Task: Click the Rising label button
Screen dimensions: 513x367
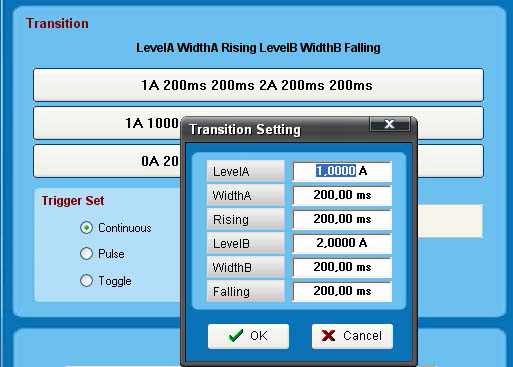Action: [x=246, y=219]
